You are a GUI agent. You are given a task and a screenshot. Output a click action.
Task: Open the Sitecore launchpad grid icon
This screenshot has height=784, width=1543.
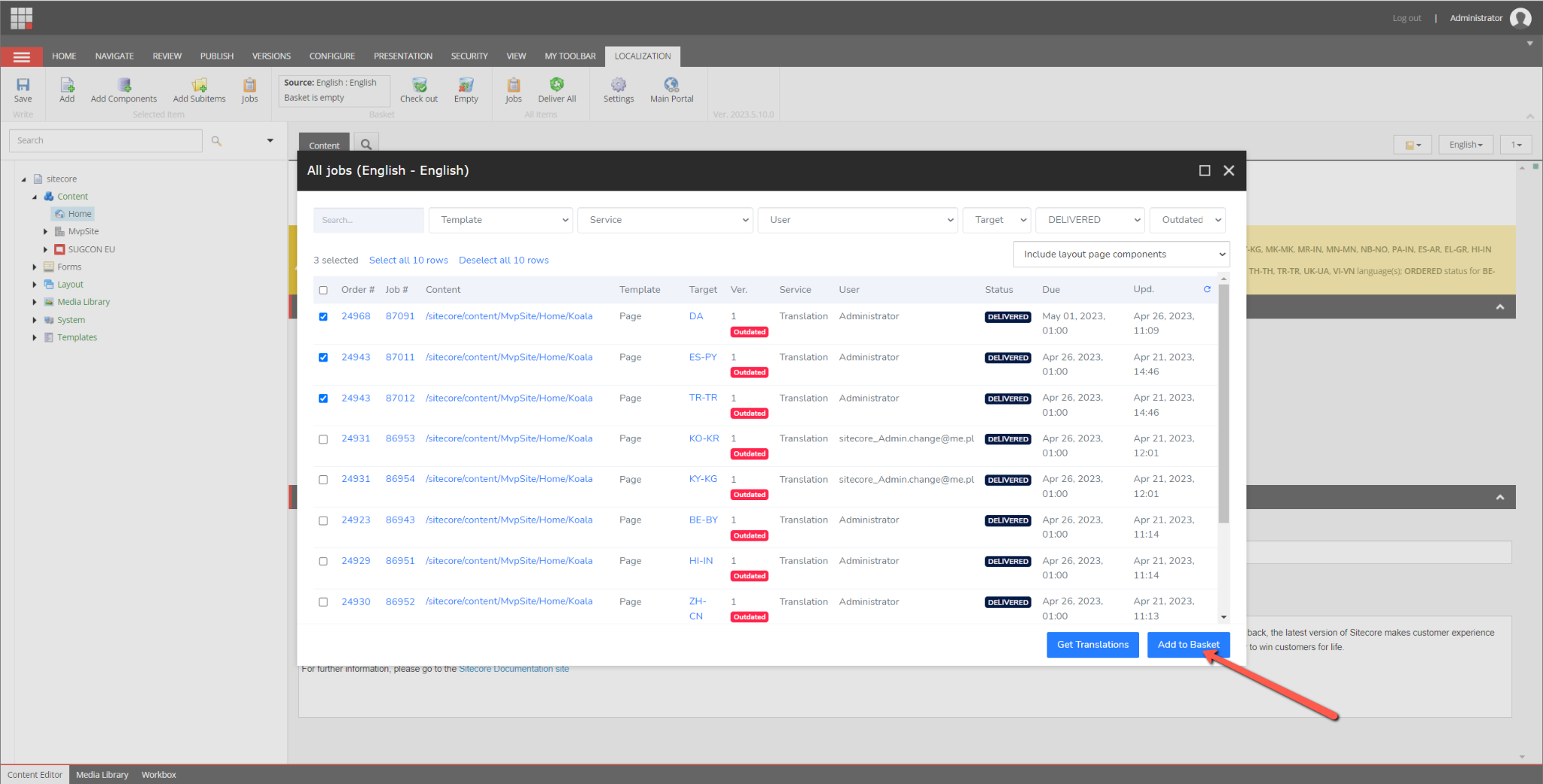(x=21, y=18)
